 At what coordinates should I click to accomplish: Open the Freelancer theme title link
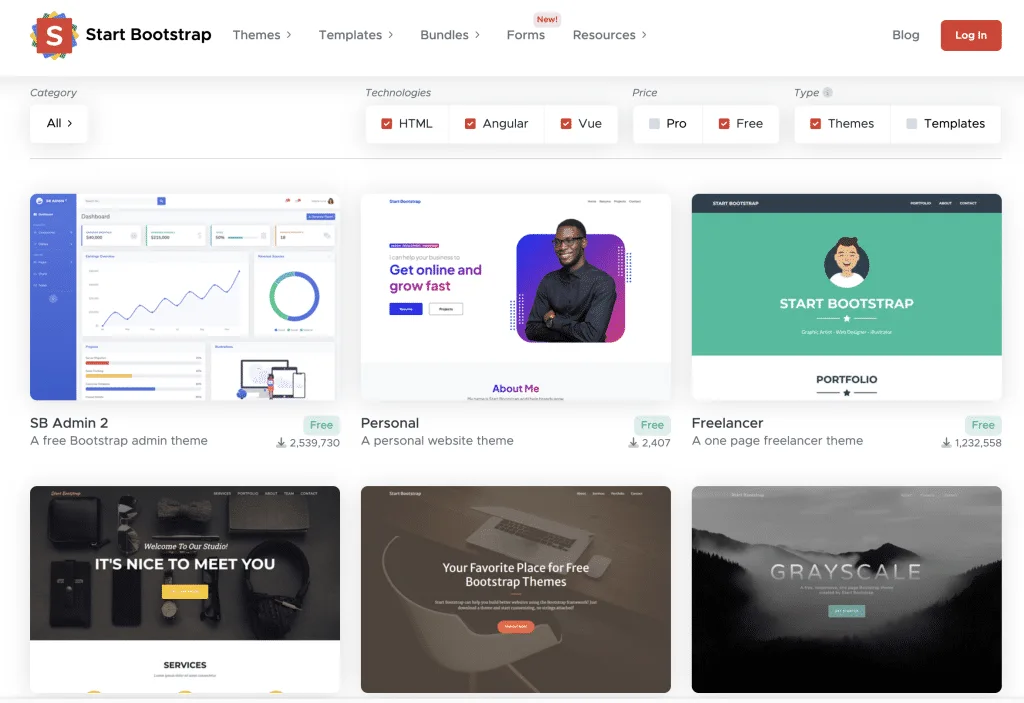[x=727, y=423]
